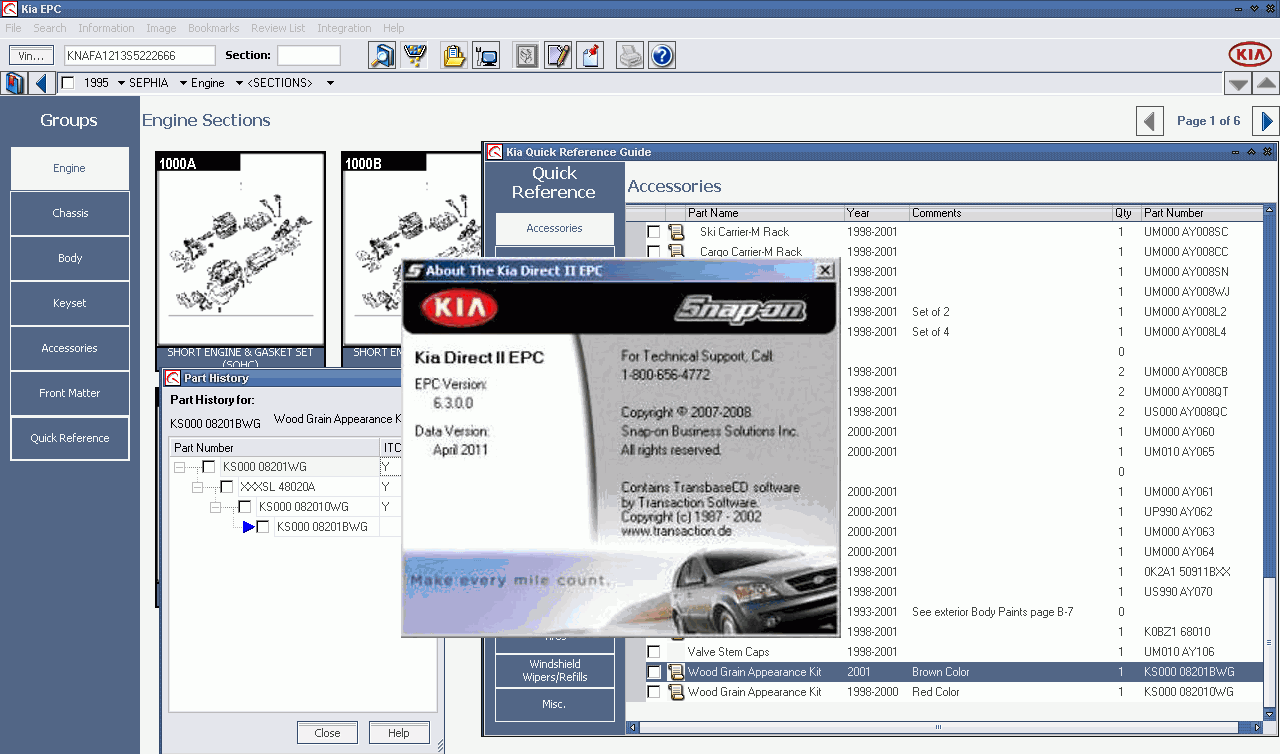The height and width of the screenshot is (754, 1280).
Task: Click the grey down-arrow navigation button
Action: pos(1238,84)
